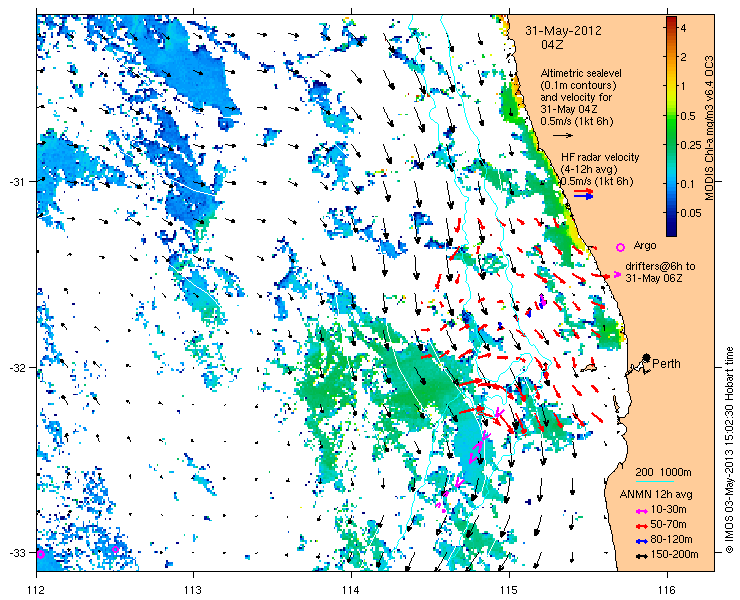
Task: Click the color bar tick value "0.1"
Action: (x=688, y=183)
